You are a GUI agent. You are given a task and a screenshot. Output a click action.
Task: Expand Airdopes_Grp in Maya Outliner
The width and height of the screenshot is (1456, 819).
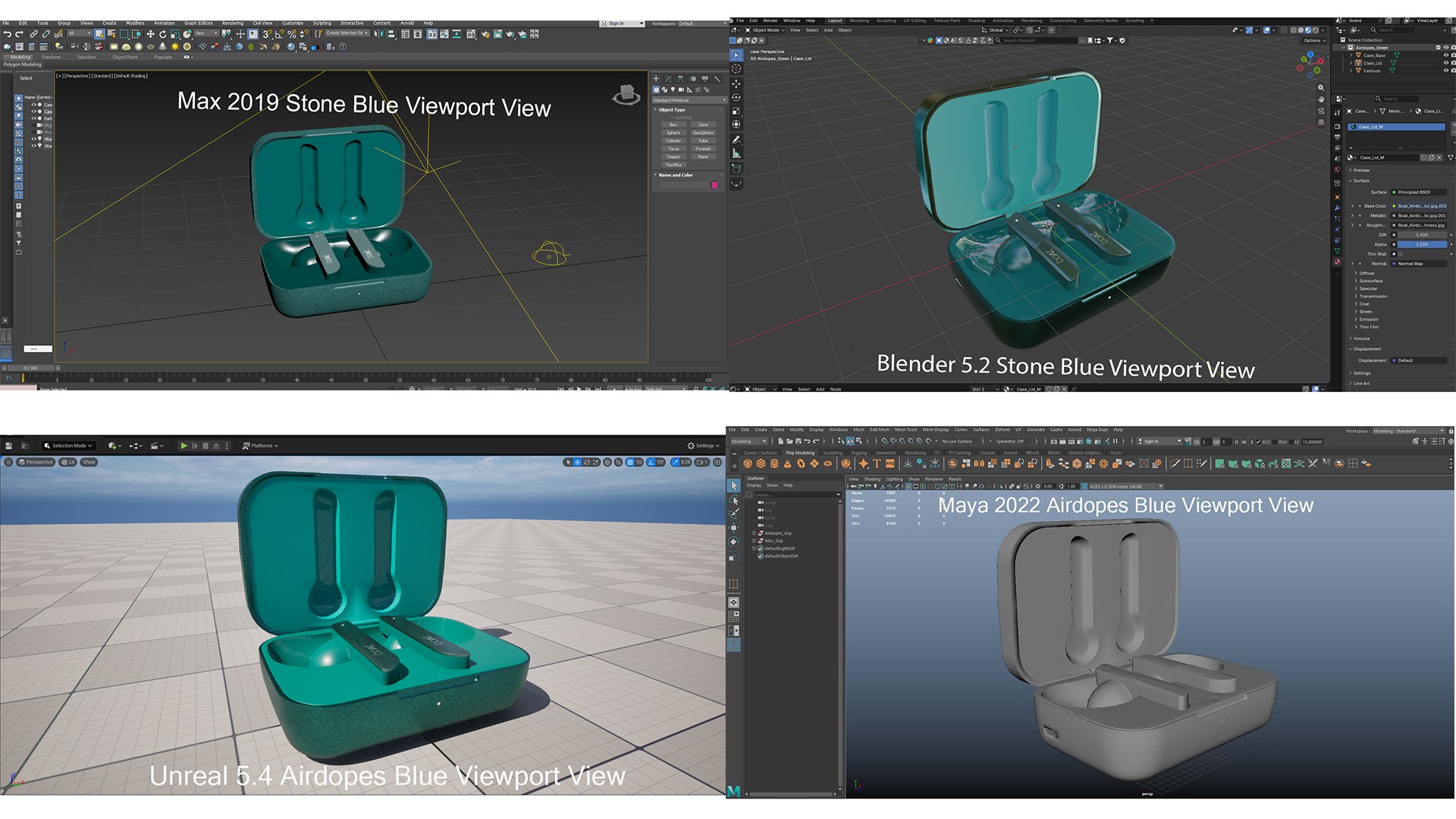754,533
